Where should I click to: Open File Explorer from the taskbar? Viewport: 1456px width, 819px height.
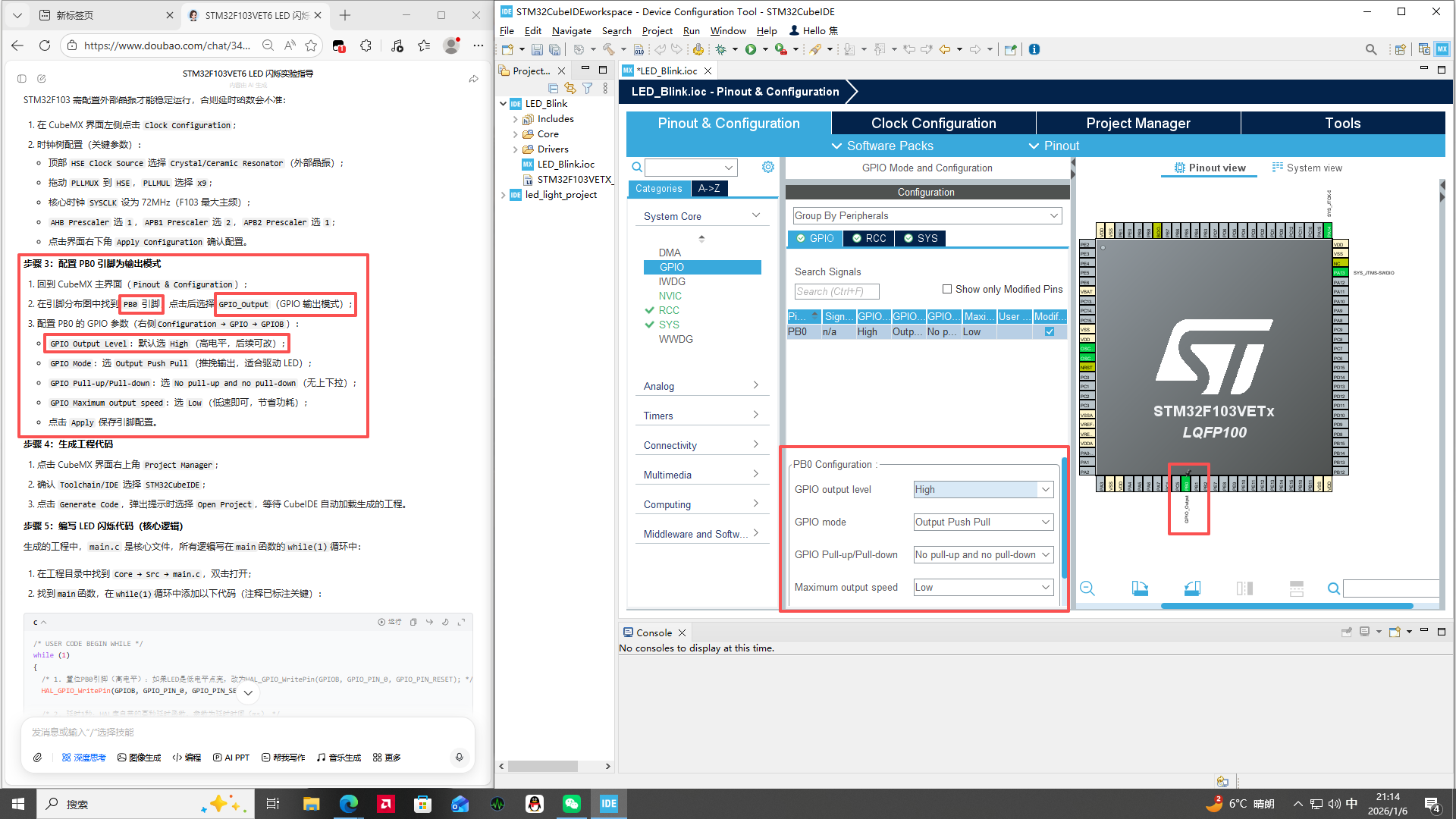pyautogui.click(x=312, y=804)
